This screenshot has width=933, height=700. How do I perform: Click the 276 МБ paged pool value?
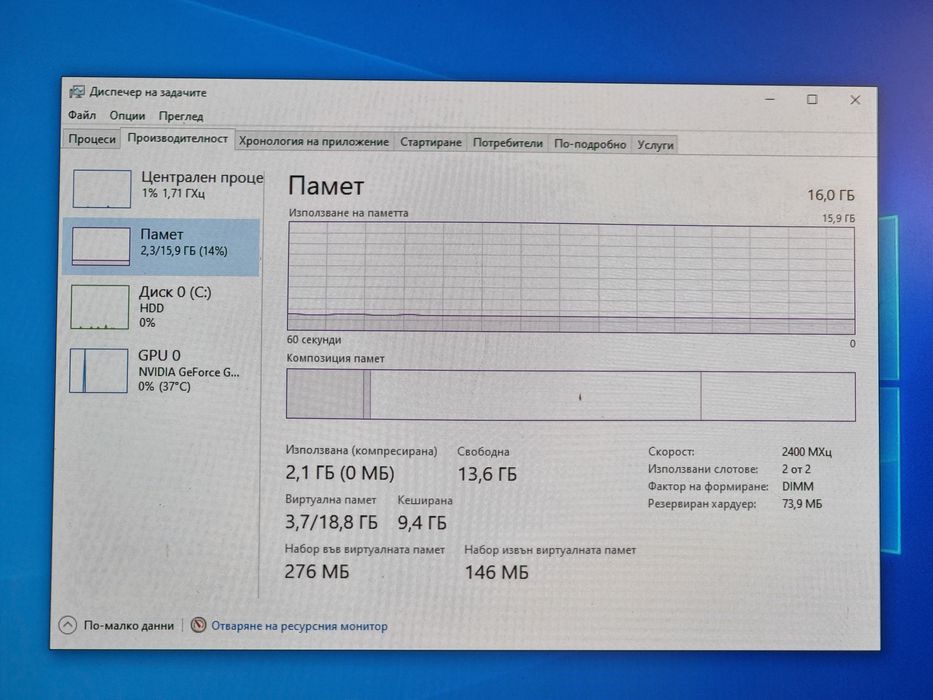317,571
